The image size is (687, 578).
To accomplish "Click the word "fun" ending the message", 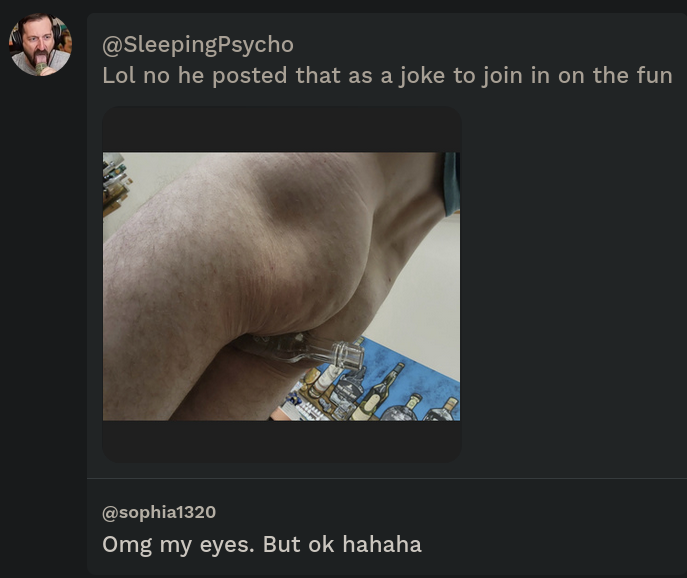I will pyautogui.click(x=655, y=75).
